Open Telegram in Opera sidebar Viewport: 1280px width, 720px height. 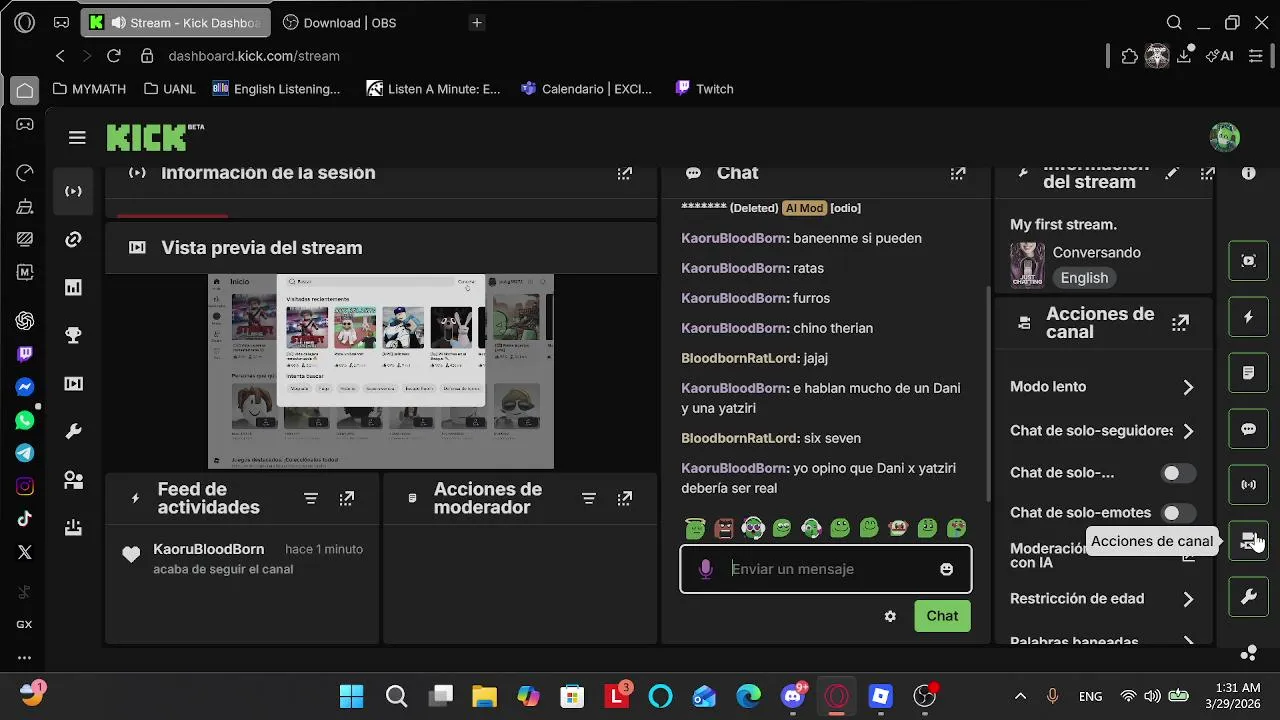coord(25,453)
